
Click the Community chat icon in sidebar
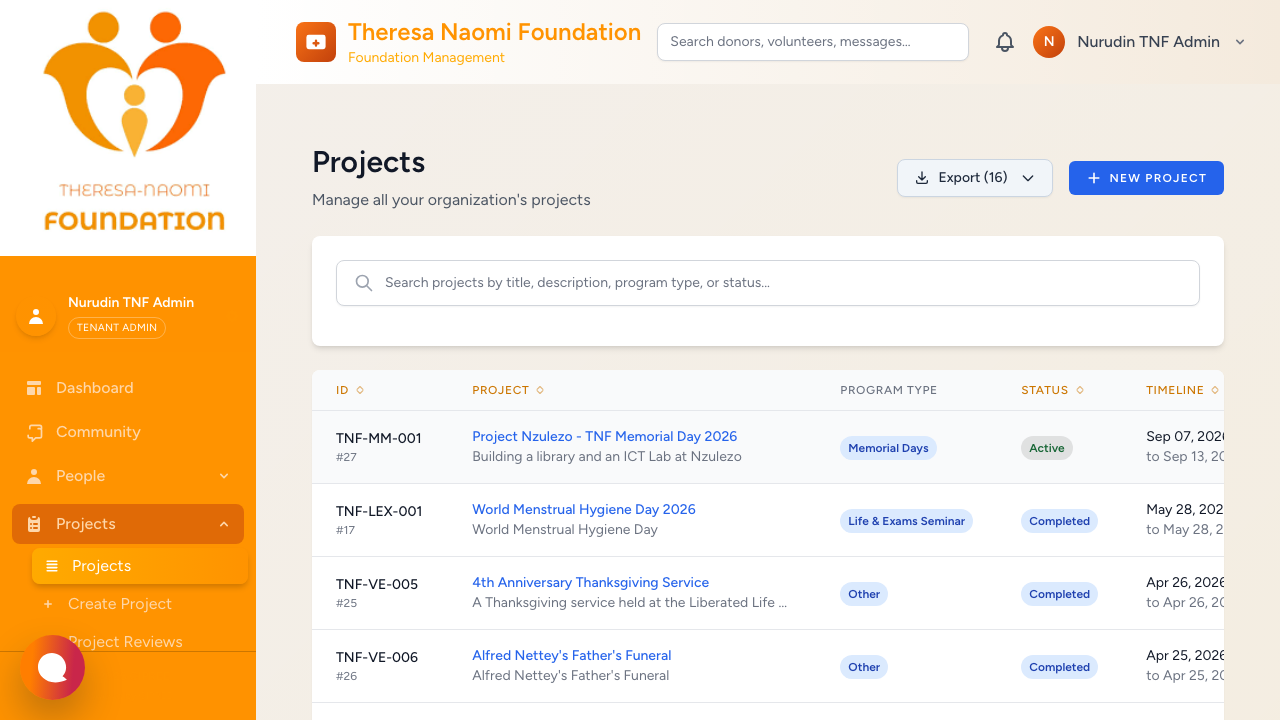pos(35,432)
